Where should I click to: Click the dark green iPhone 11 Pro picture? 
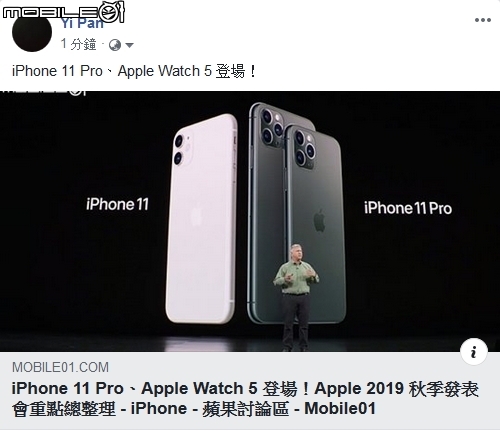pos(297,213)
